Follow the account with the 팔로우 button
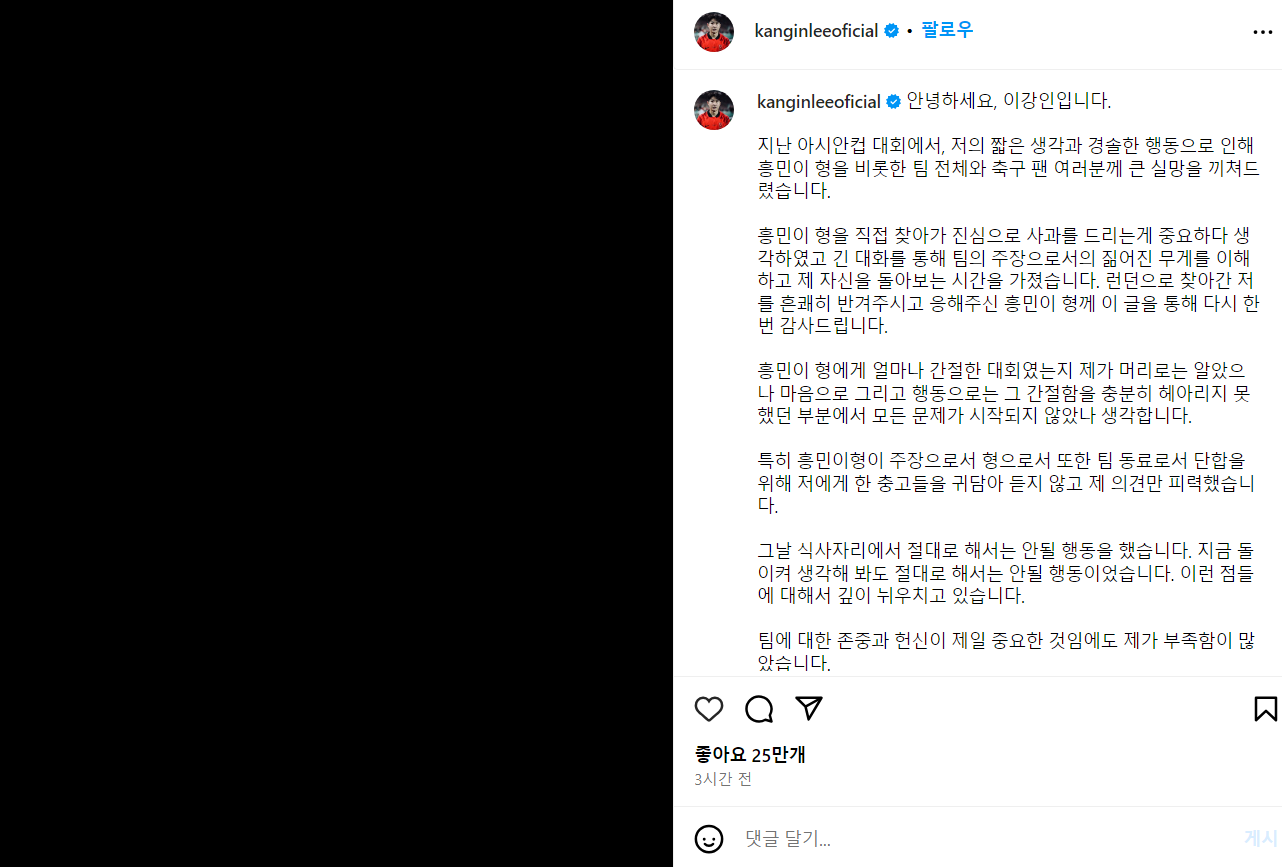The height and width of the screenshot is (867, 1282). coord(947,30)
